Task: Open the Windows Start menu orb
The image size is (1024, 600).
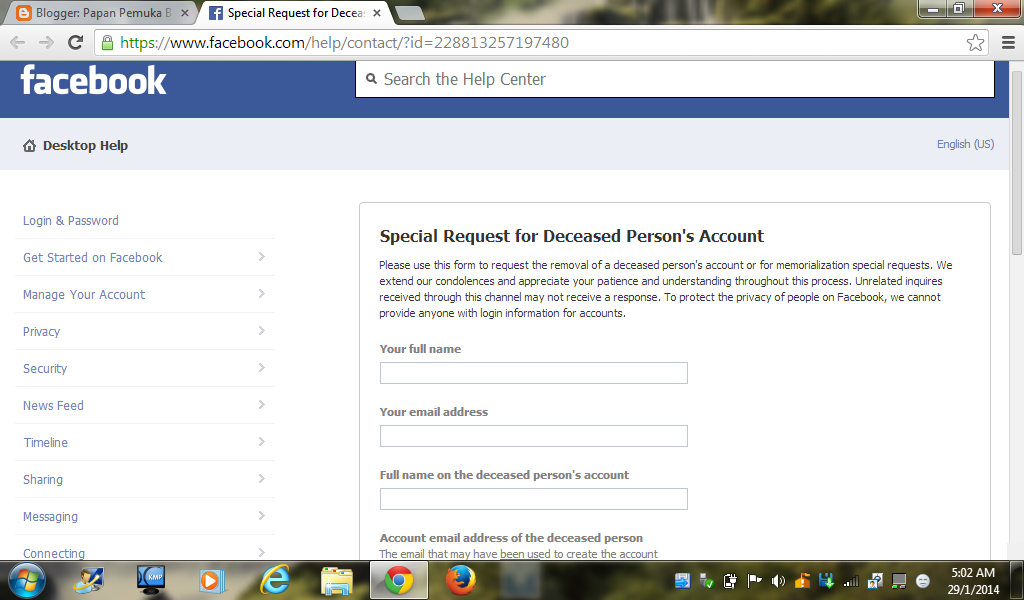Action: [x=27, y=580]
